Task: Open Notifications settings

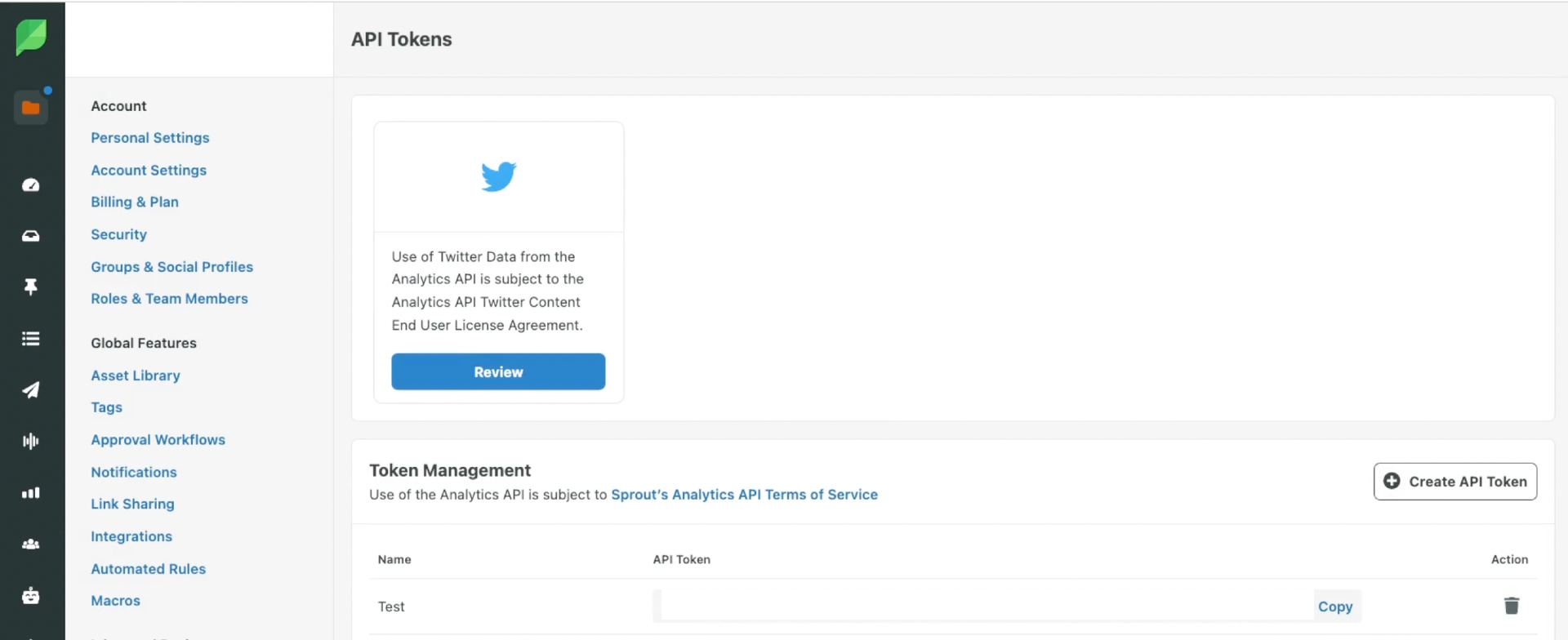Action: pyautogui.click(x=134, y=473)
